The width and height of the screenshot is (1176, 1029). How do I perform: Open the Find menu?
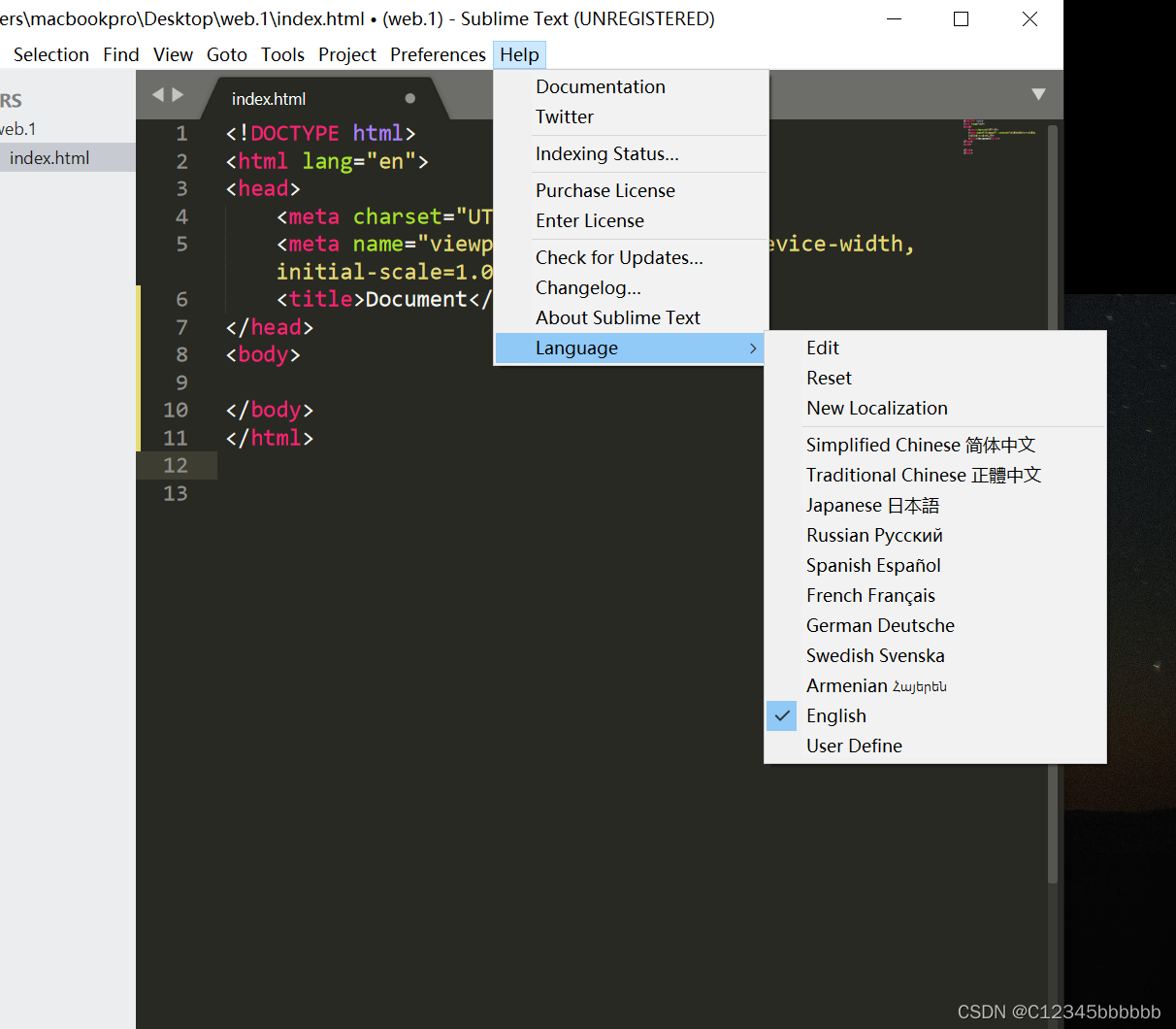121,54
